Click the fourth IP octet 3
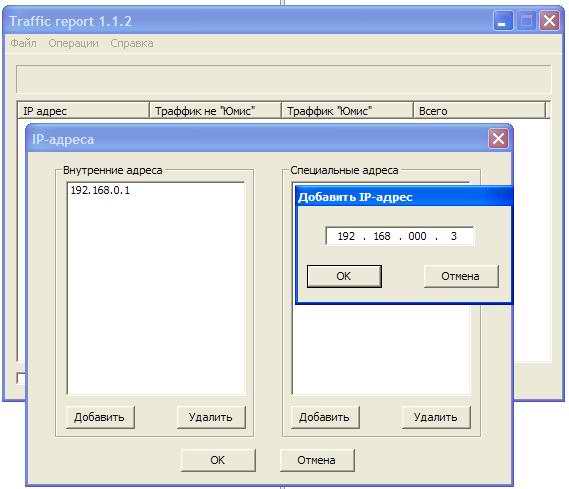Screen dimensions: 569x489 [x=454, y=236]
